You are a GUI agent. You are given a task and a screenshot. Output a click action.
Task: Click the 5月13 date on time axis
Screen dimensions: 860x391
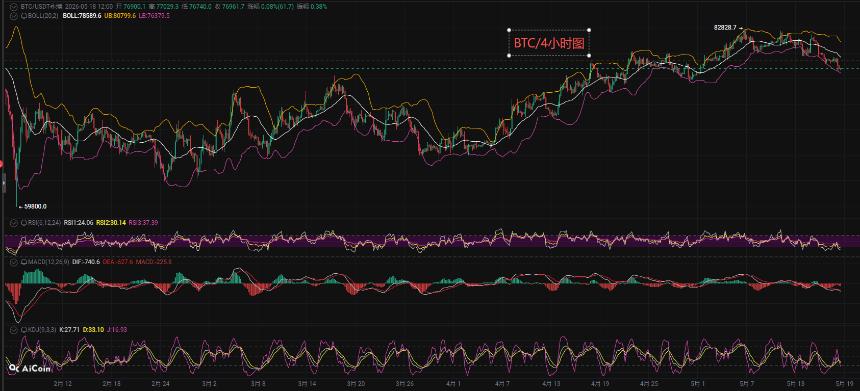click(795, 385)
